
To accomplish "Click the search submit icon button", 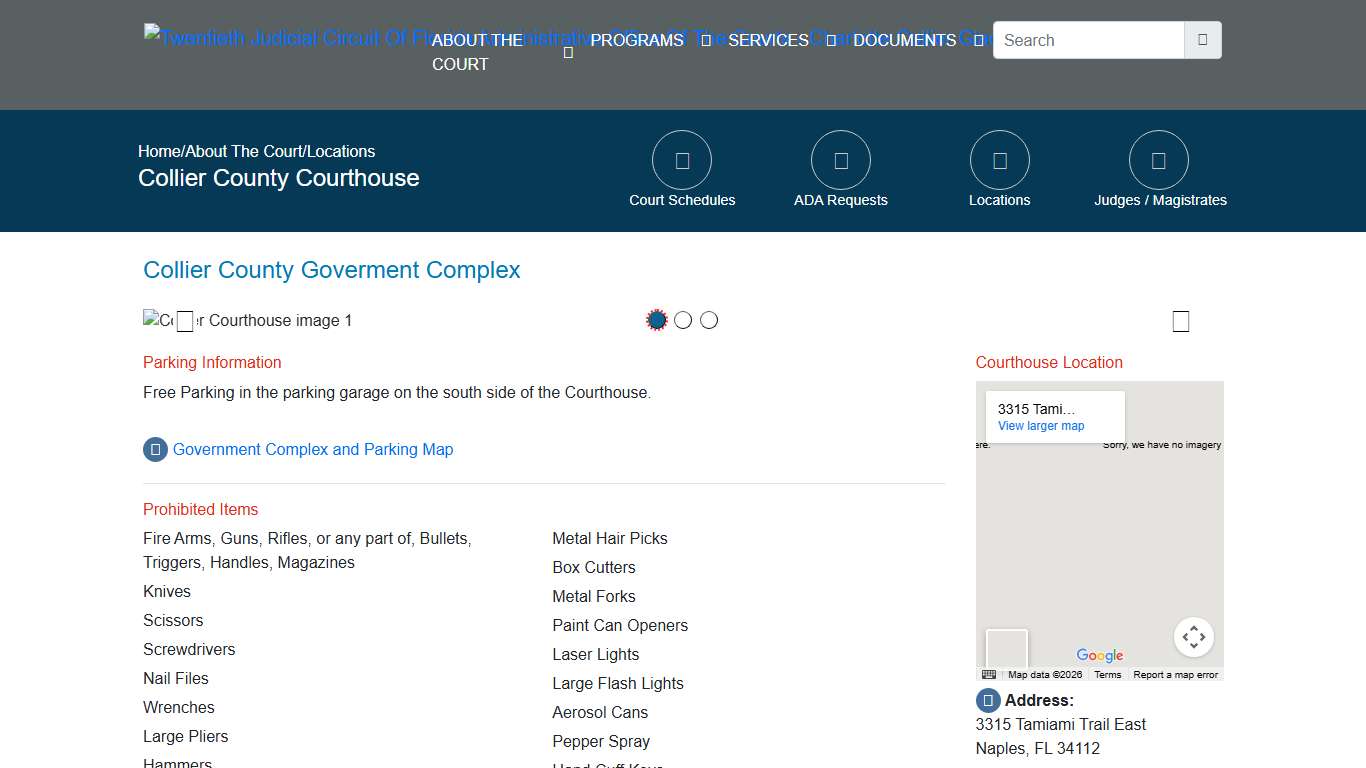I will point(1202,40).
